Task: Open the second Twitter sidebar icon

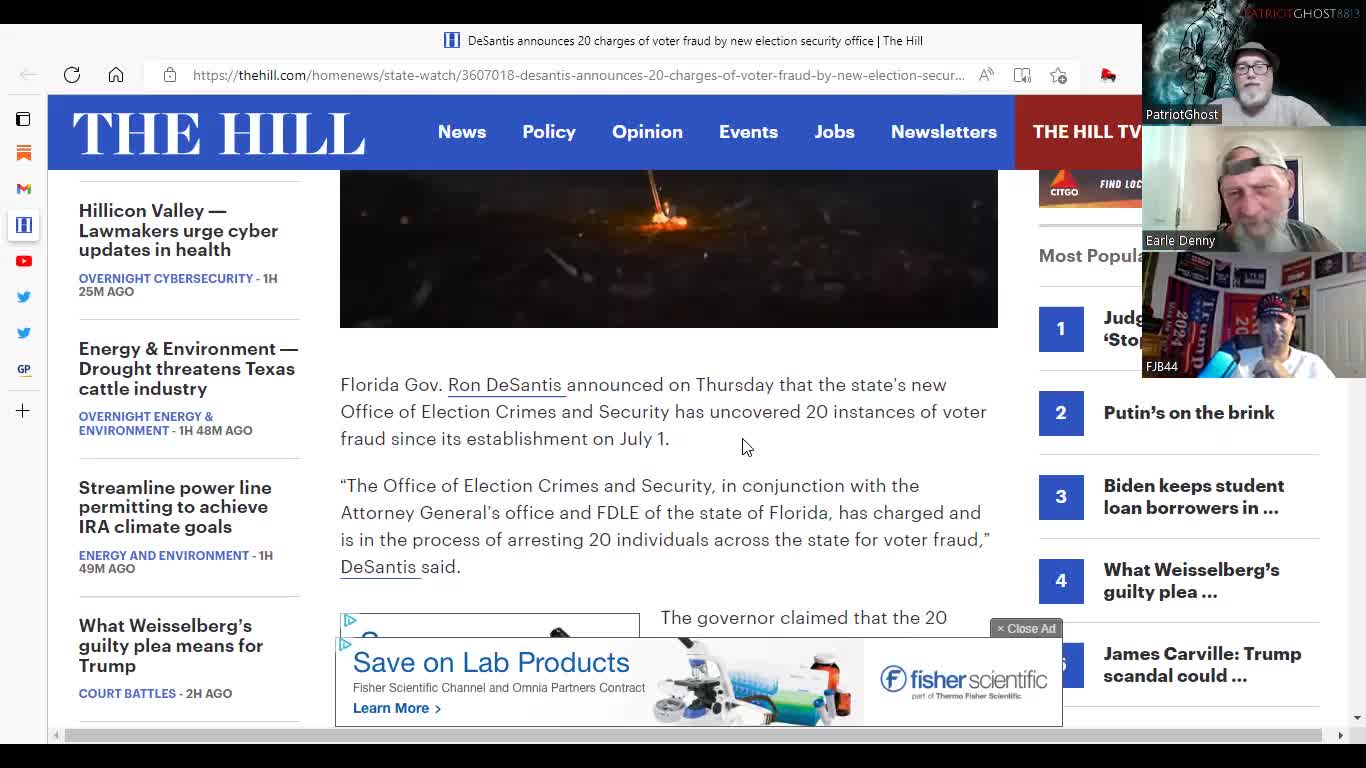Action: tap(24, 333)
